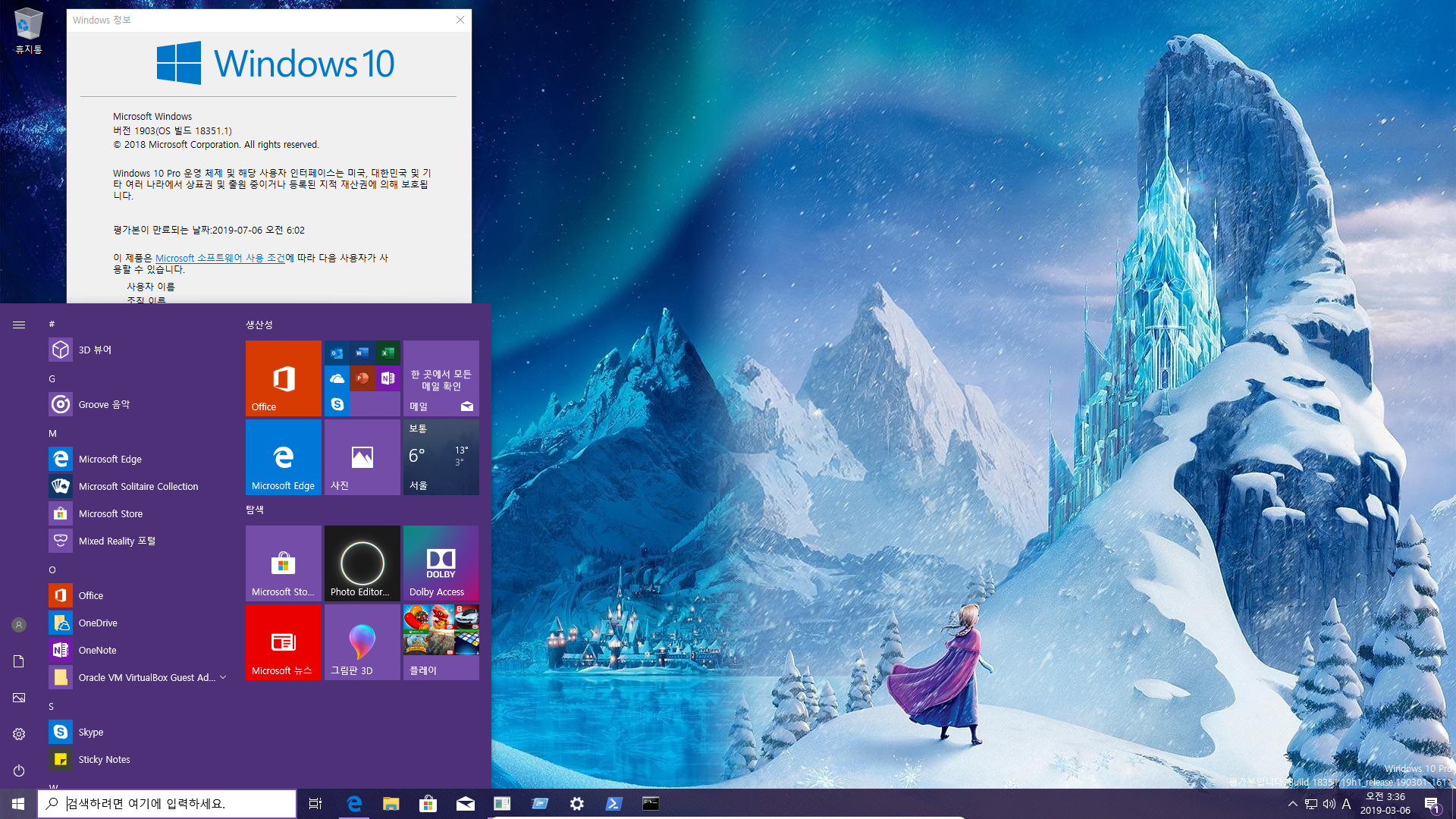Click the OneDrive icon in Office tile group
This screenshot has height=819, width=1456.
click(337, 378)
